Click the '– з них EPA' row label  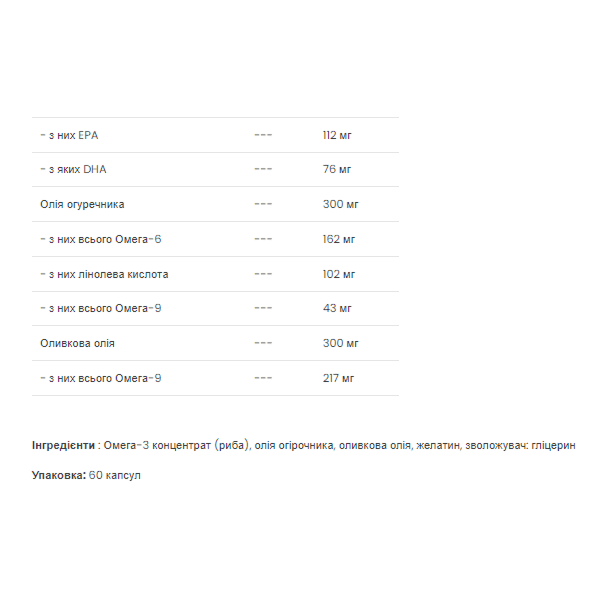click(x=69, y=135)
